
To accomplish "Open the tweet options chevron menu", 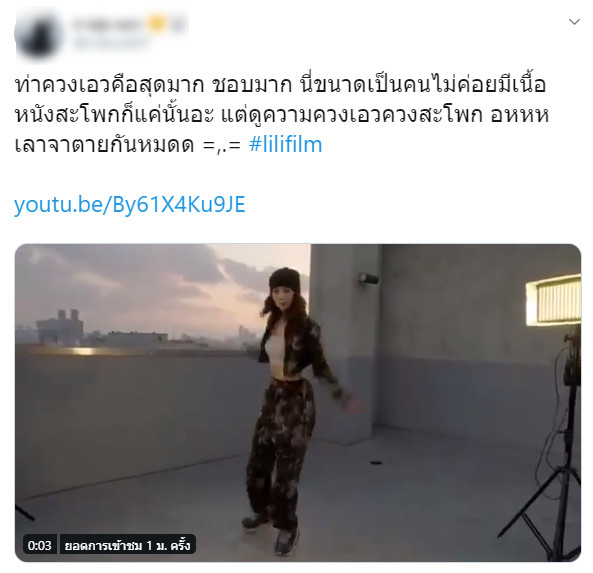I will coord(574,22).
